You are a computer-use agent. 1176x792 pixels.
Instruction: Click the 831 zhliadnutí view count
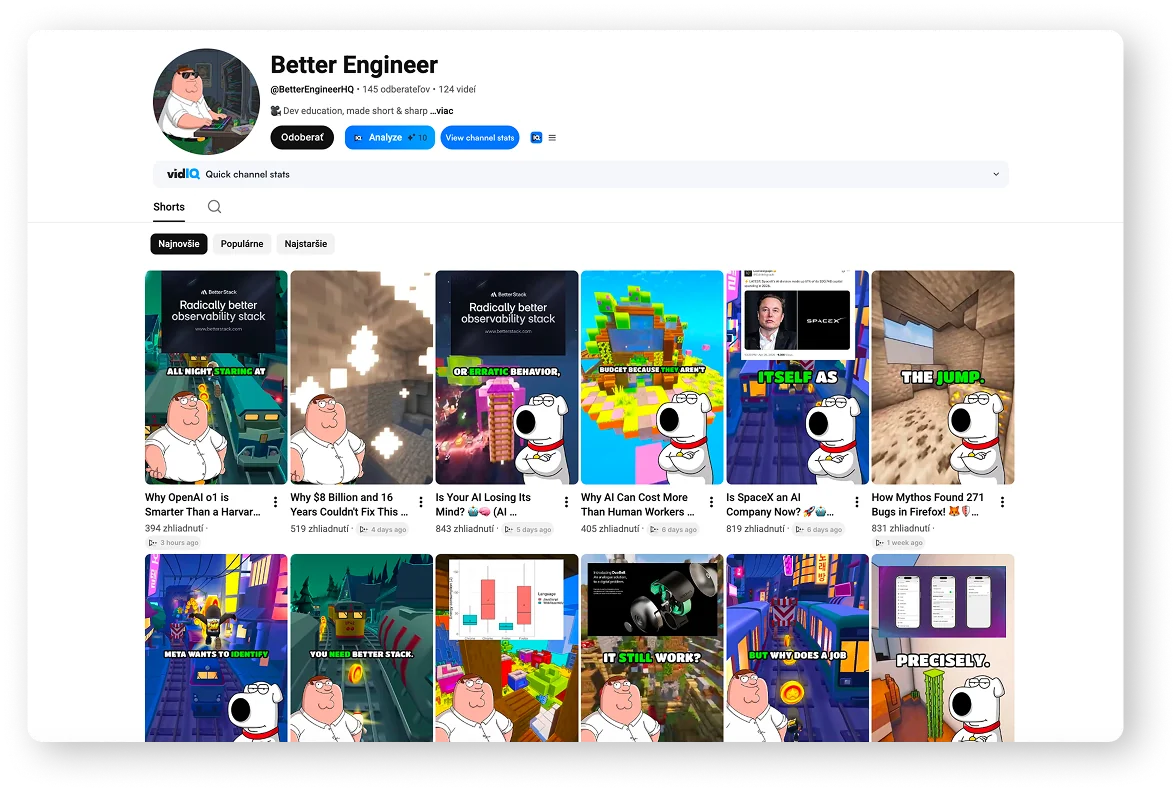click(x=901, y=529)
